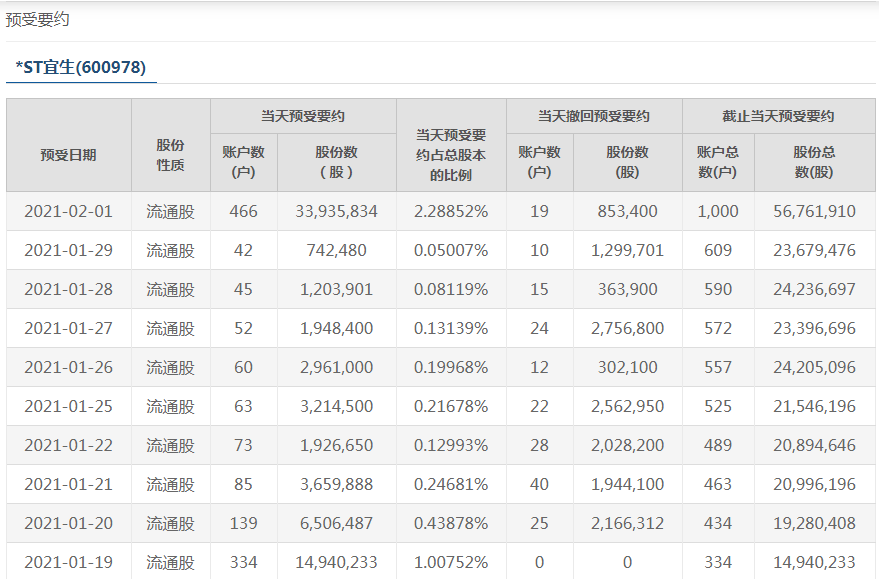Click percentage value 0.19968%
Screen dimensions: 879x579
coord(451,367)
